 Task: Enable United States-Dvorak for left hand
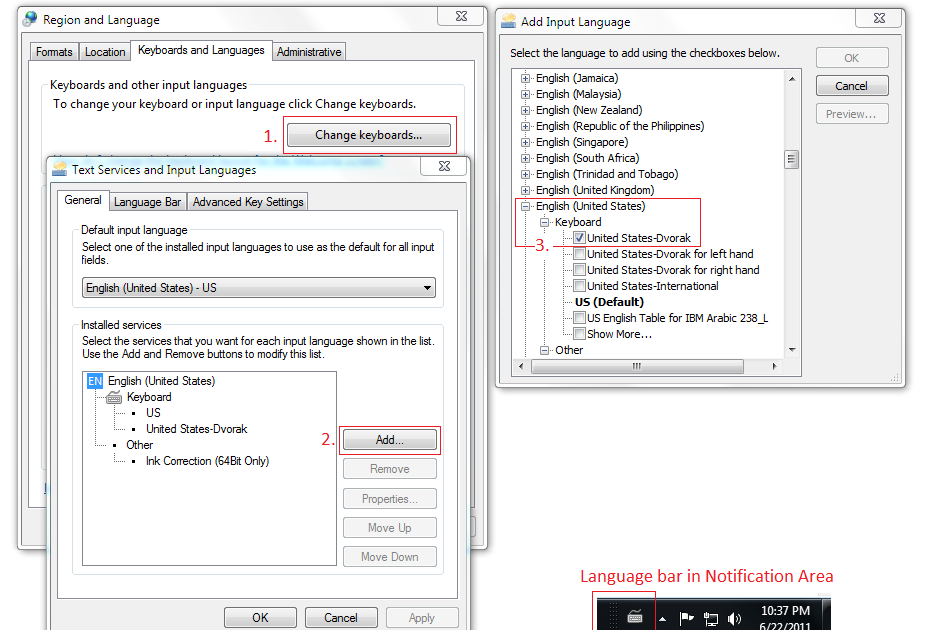tap(579, 253)
